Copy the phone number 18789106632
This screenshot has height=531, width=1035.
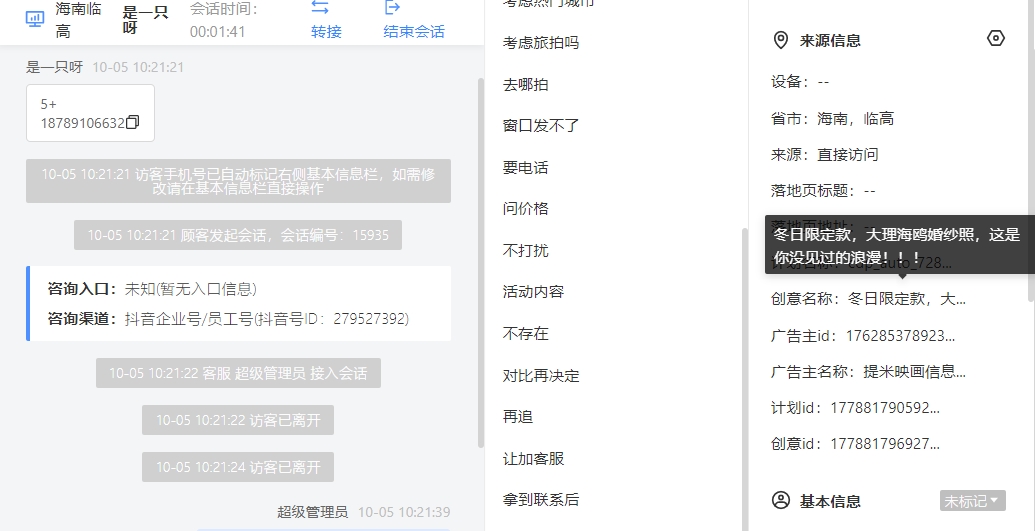click(133, 122)
